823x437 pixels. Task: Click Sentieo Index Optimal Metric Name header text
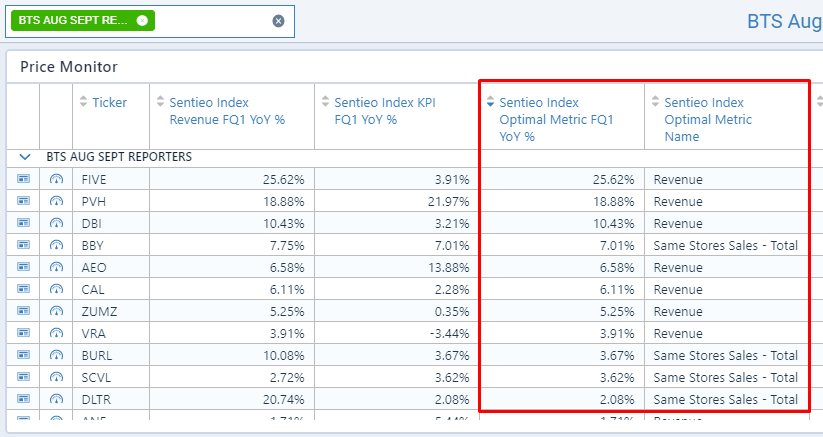pos(708,119)
